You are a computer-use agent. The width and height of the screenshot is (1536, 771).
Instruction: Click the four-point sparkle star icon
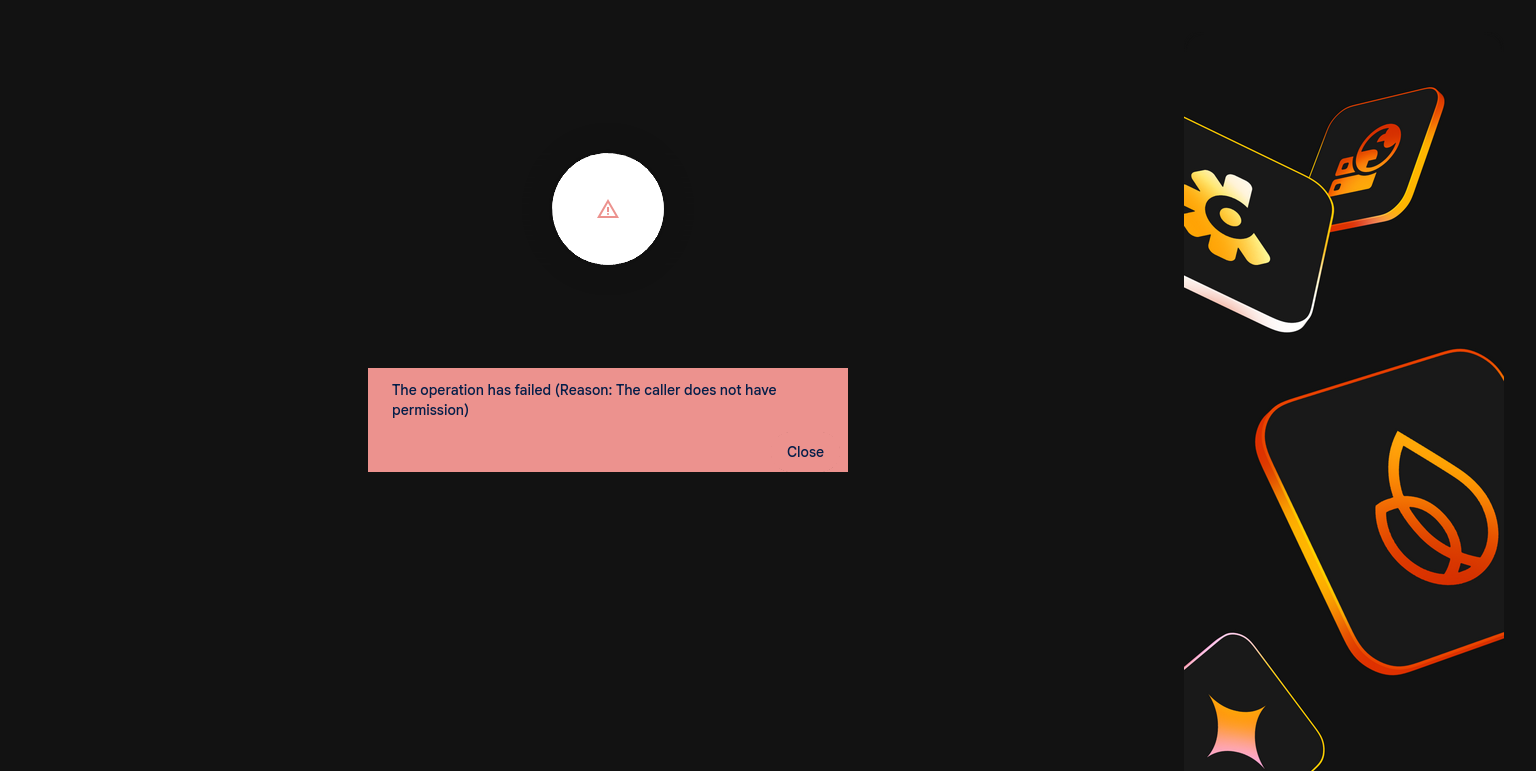(1235, 729)
